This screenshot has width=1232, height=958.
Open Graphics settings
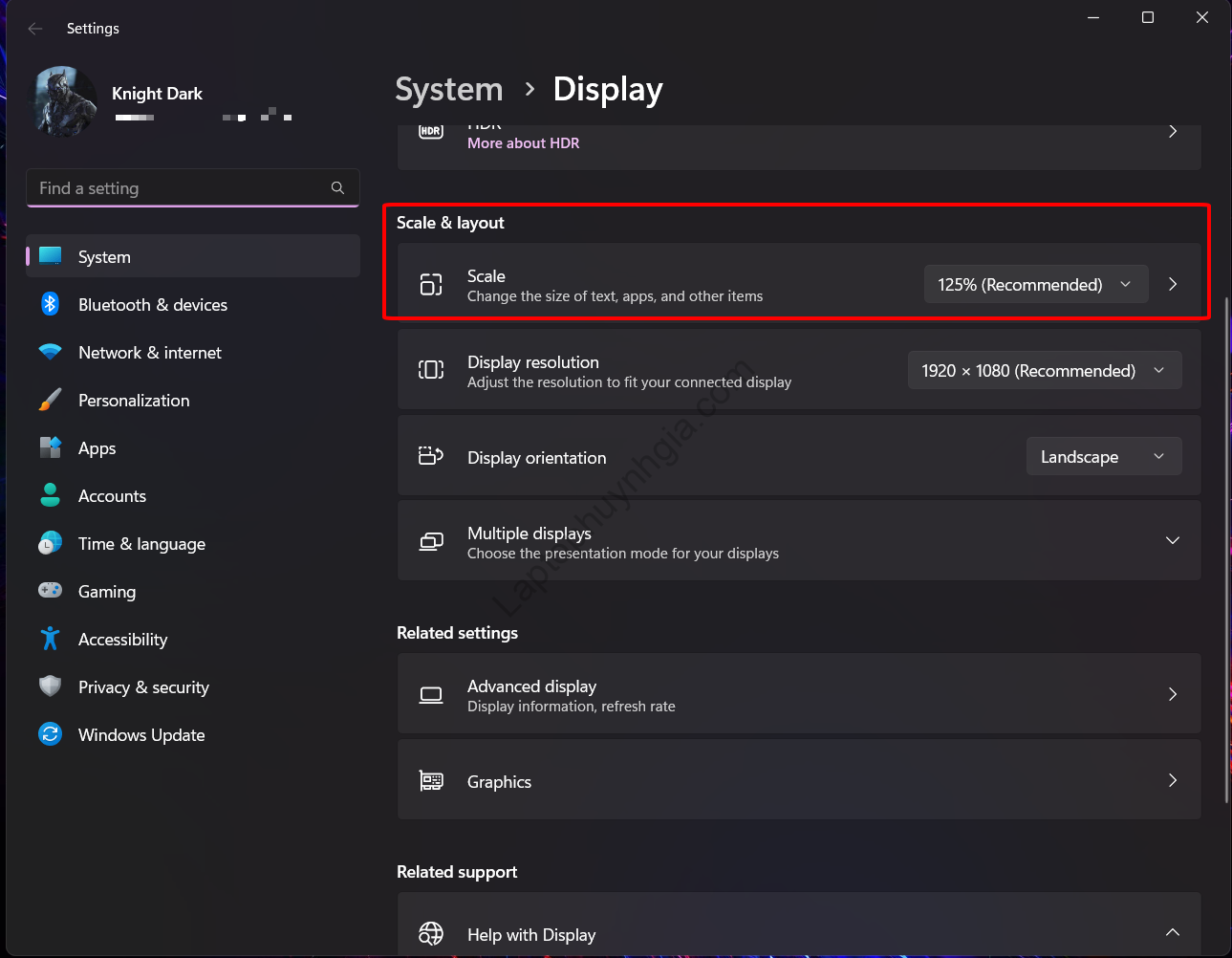coord(799,780)
